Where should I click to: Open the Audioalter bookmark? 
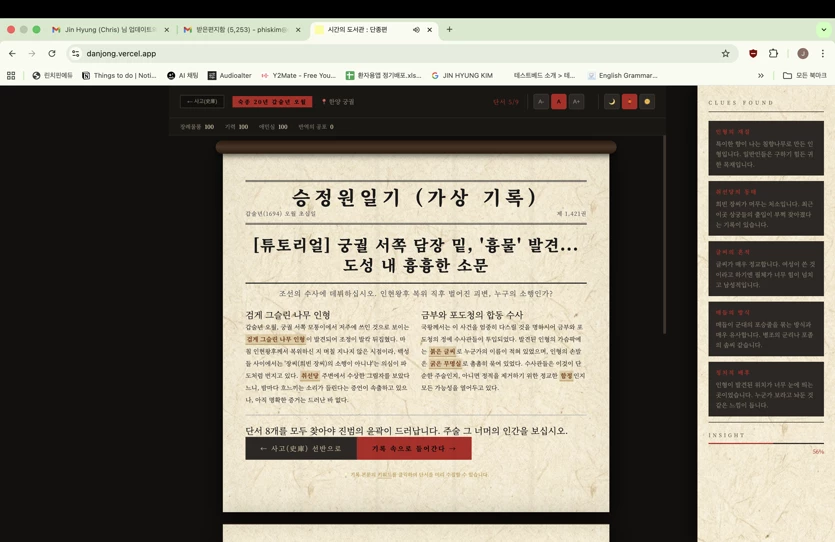coord(230,76)
